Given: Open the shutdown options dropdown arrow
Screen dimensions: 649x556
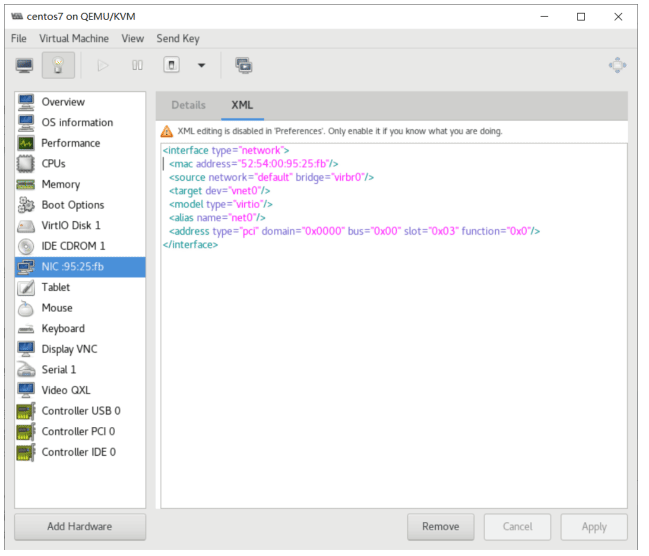Looking at the screenshot, I should [x=202, y=65].
